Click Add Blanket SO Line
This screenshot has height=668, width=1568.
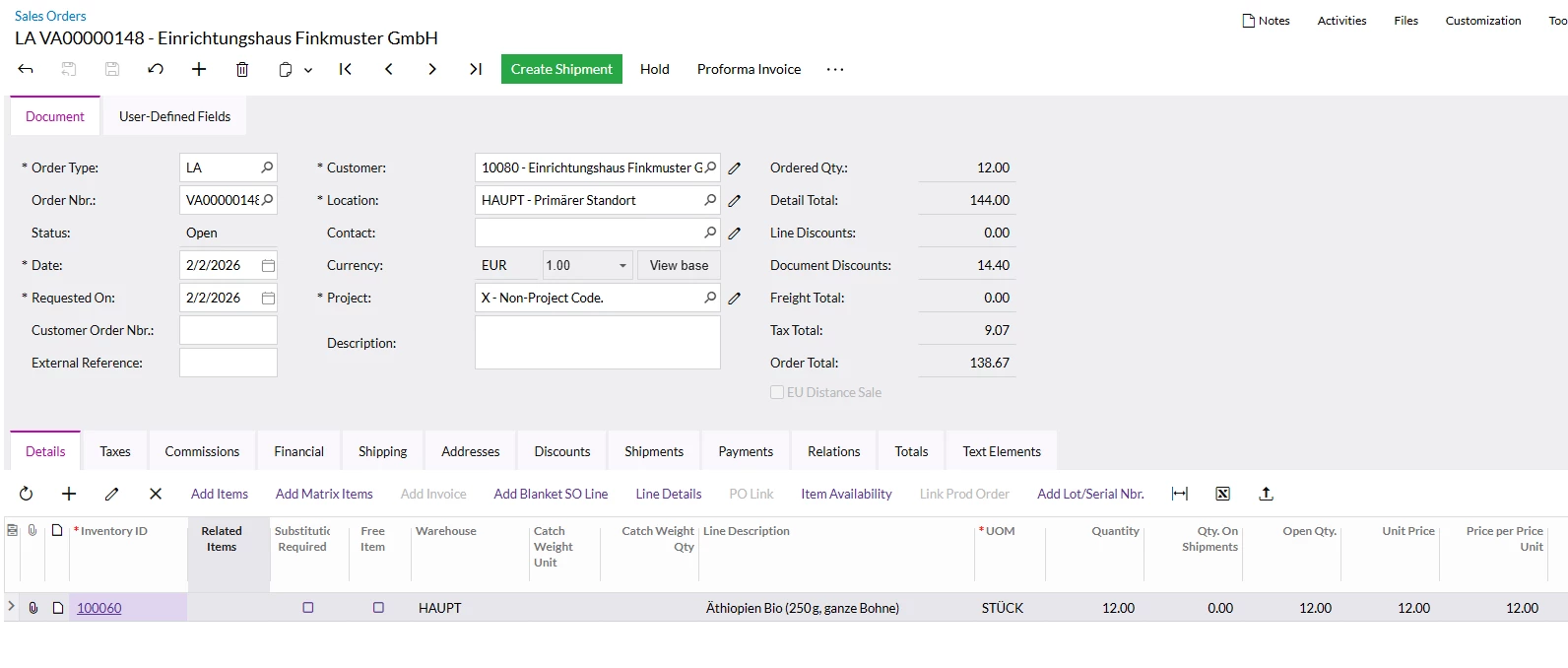(551, 494)
